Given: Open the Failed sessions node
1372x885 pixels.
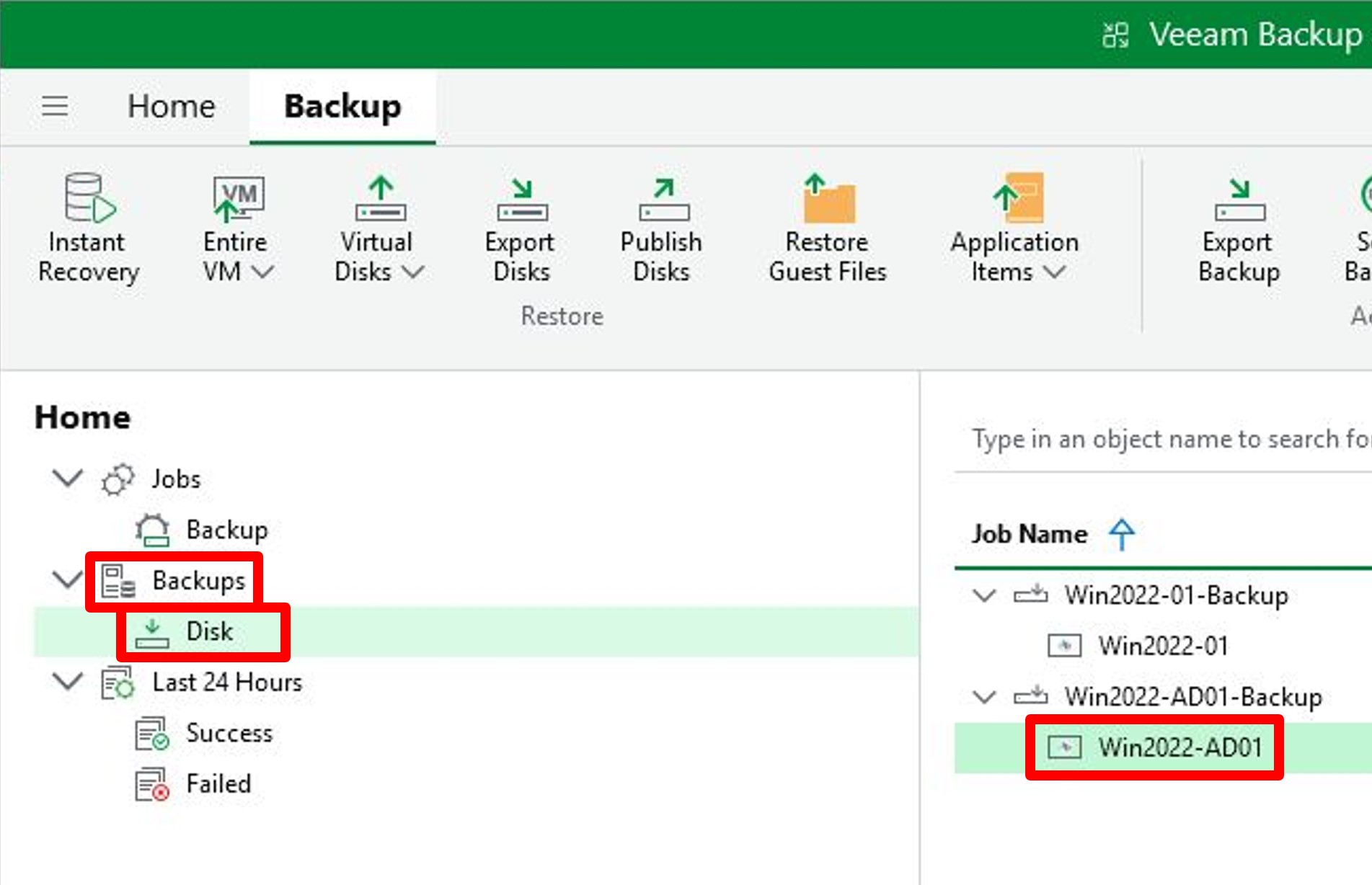Looking at the screenshot, I should (218, 783).
